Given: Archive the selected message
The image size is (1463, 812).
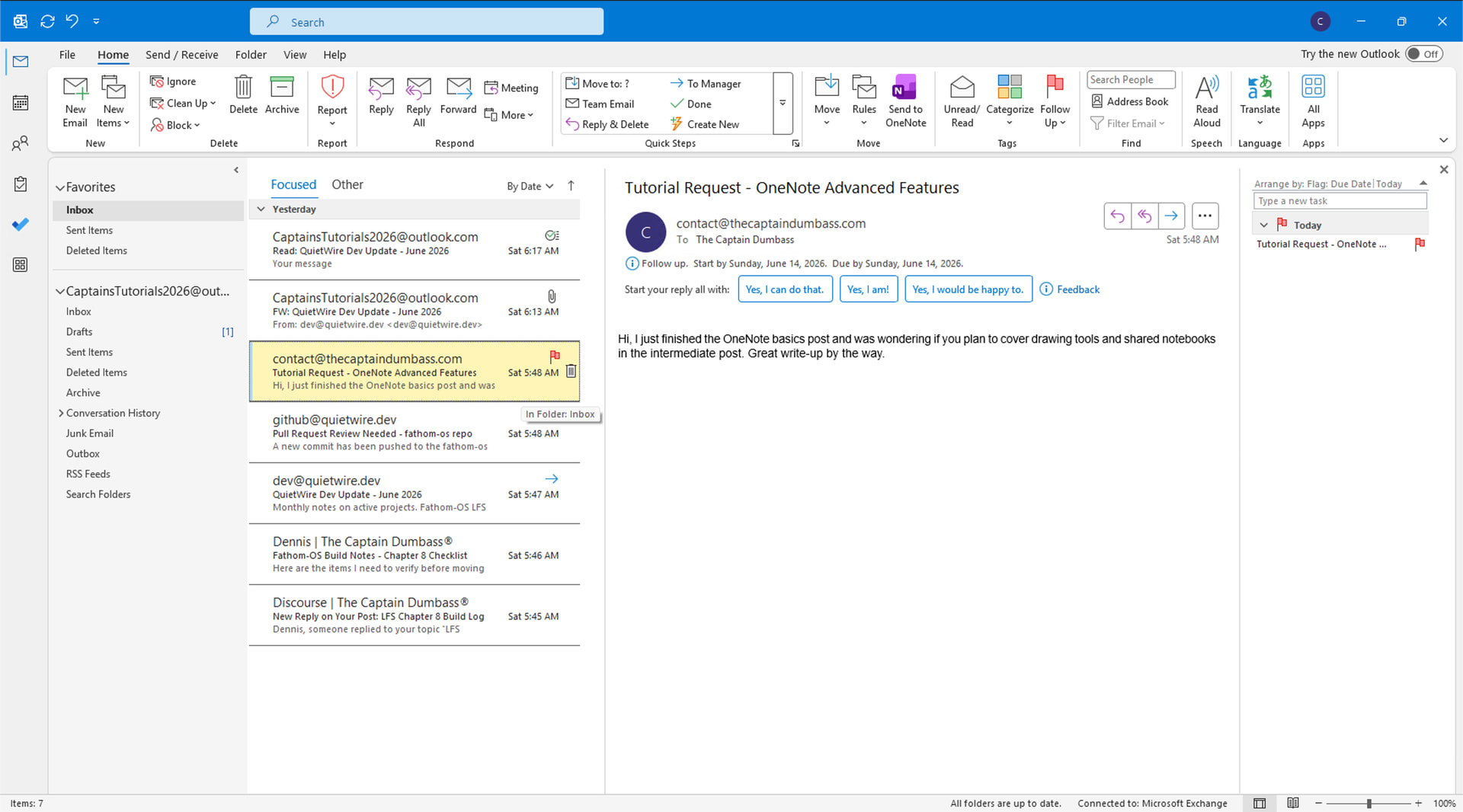Looking at the screenshot, I should pyautogui.click(x=282, y=95).
